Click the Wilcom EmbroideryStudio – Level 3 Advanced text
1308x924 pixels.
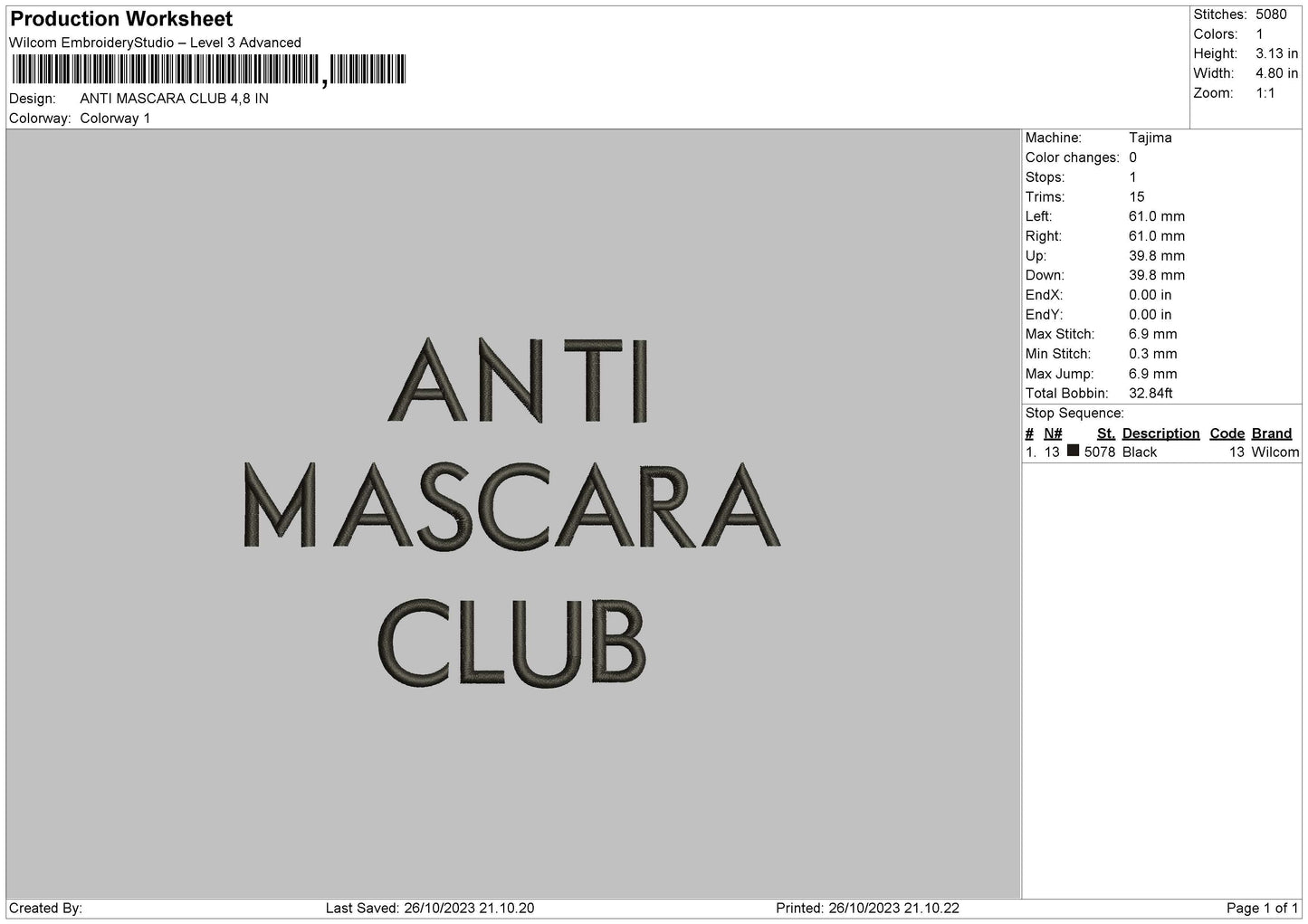(x=155, y=43)
